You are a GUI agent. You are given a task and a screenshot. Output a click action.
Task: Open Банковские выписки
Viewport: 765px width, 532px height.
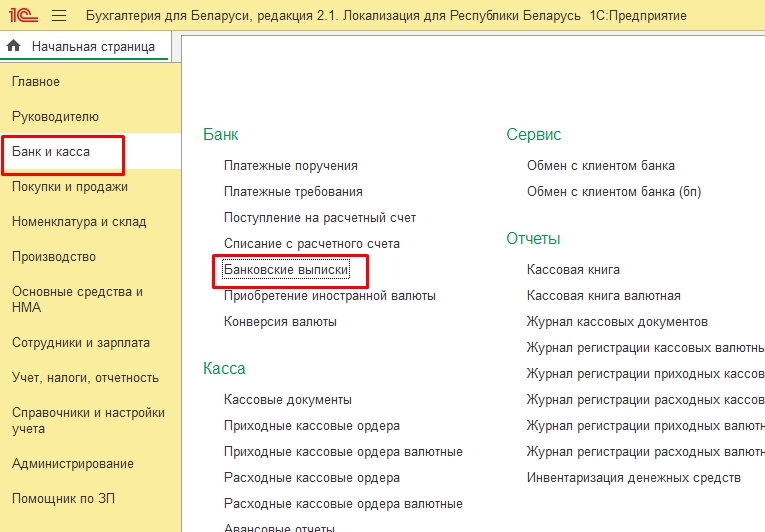pos(286,269)
